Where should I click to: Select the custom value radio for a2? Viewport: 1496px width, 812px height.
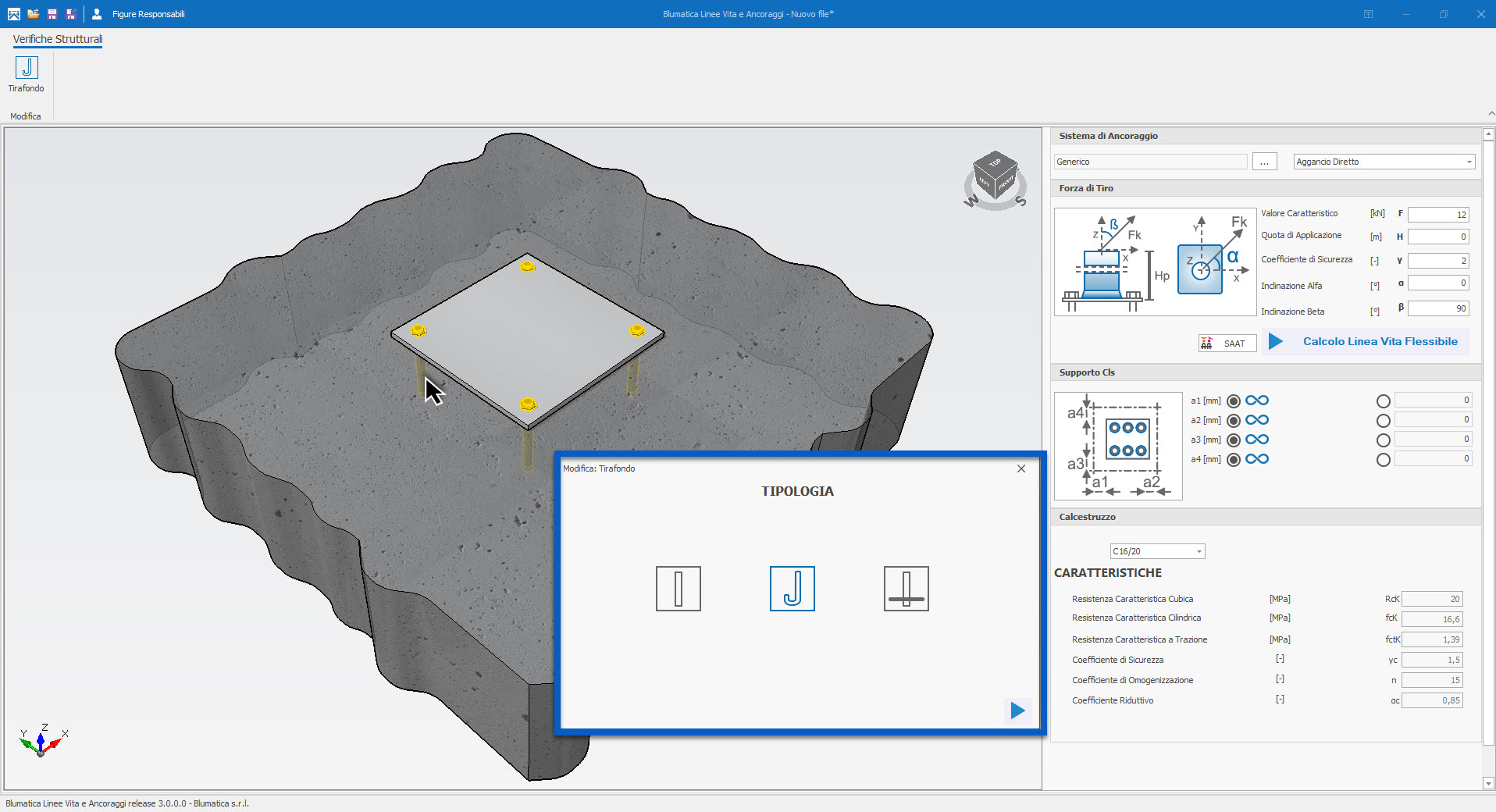(1383, 421)
